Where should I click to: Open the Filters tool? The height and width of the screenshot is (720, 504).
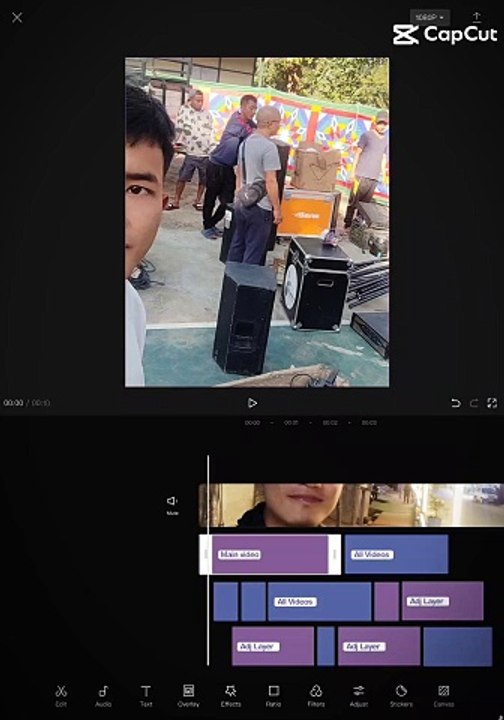tap(316, 695)
